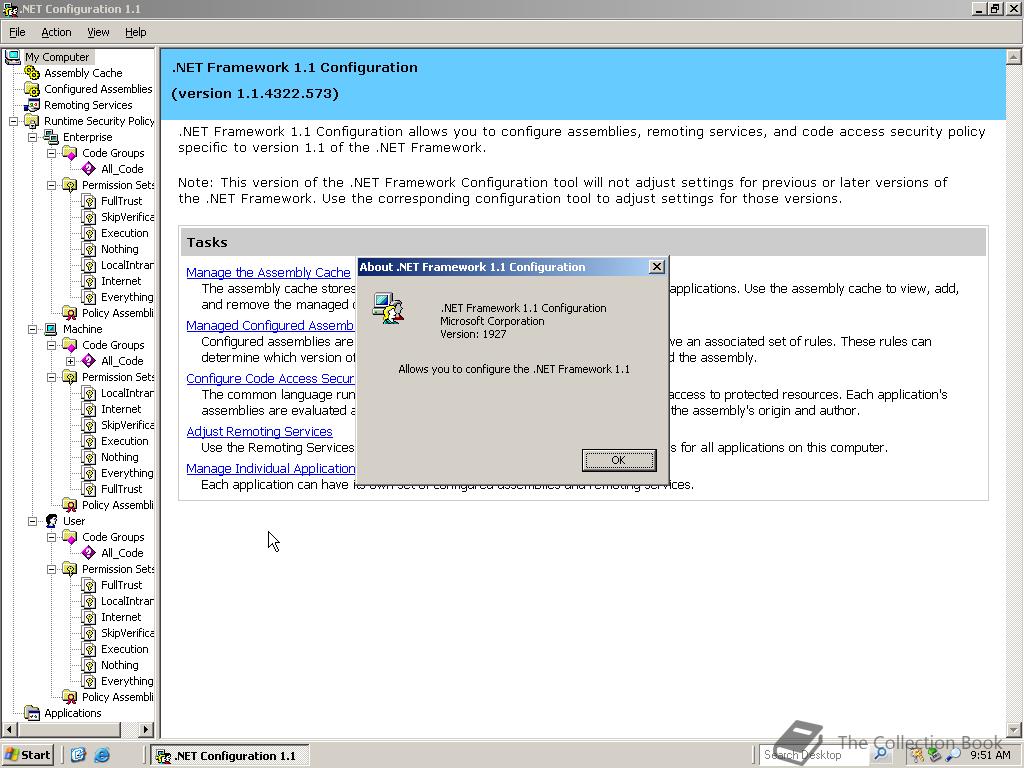Screen dimensions: 1024x768
Task: Click Internet Explorer quick launch icon
Action: click(102, 755)
